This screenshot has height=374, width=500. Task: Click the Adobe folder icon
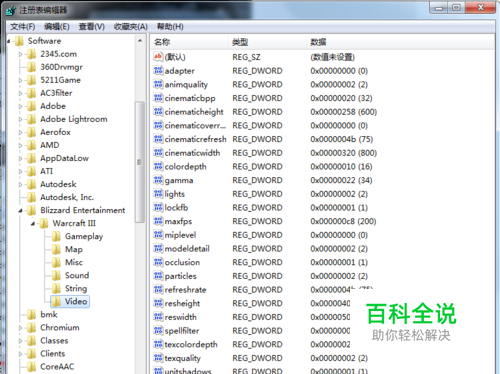point(32,106)
